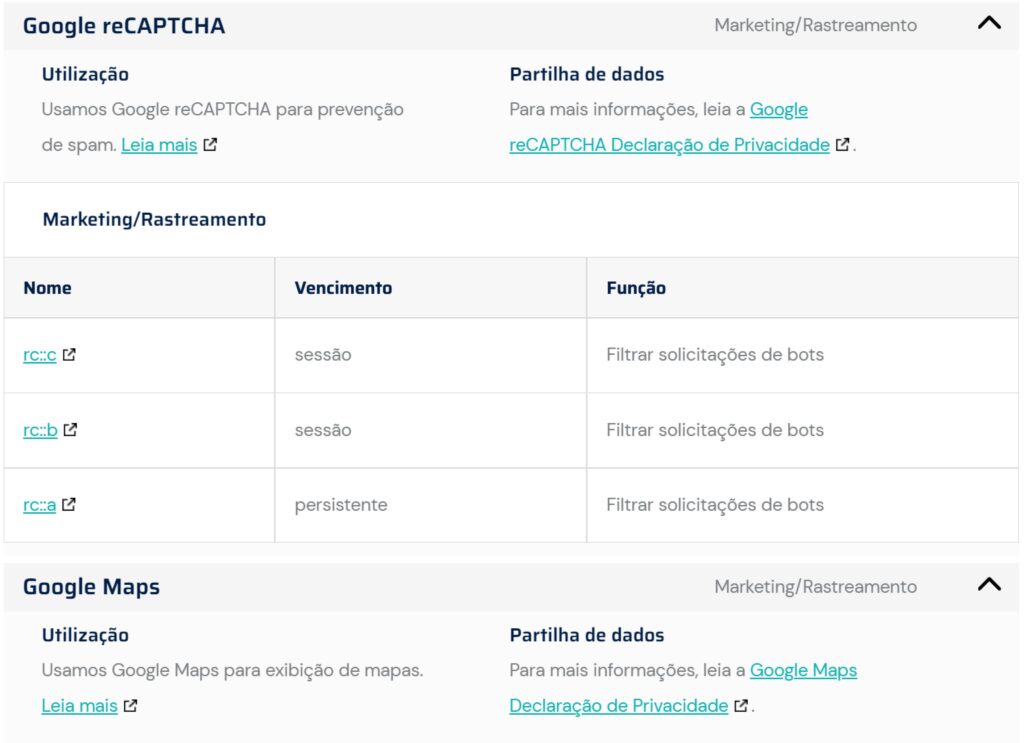The image size is (1024, 743).
Task: Click external icon after Google Maps privacy link
Action: point(741,705)
